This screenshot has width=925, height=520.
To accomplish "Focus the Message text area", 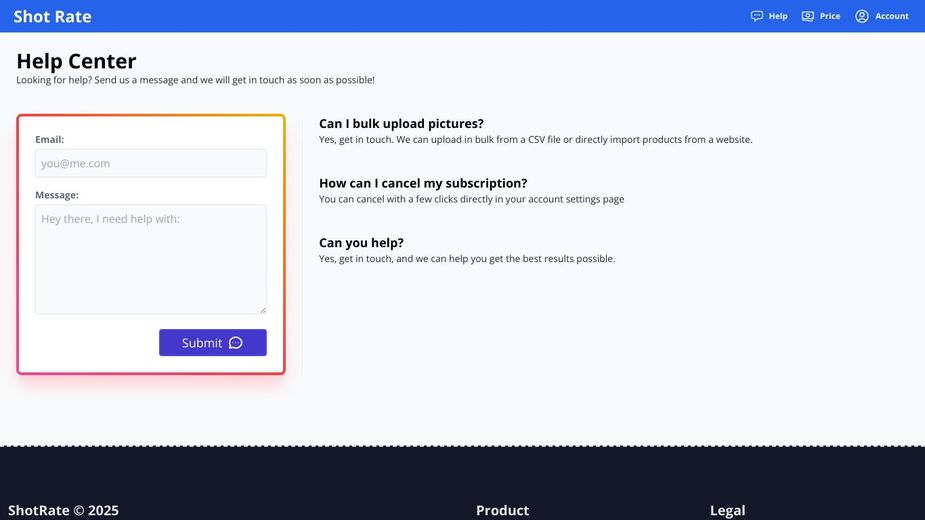I will pyautogui.click(x=151, y=259).
